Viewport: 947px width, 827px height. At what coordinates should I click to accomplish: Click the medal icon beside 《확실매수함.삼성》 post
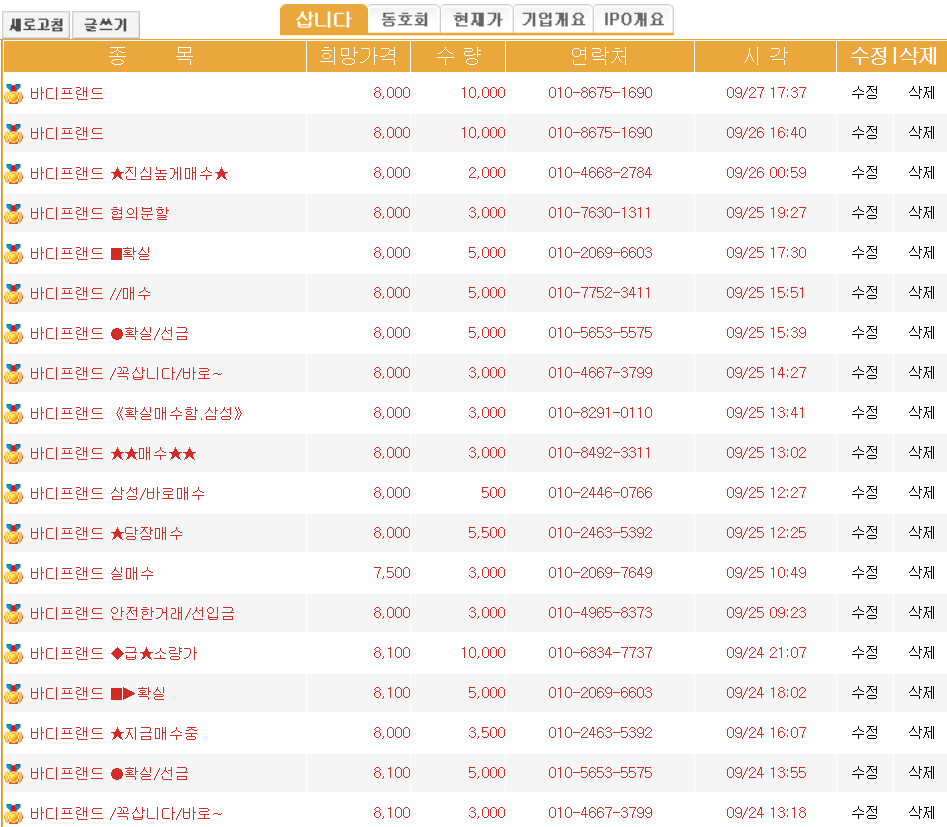13,413
